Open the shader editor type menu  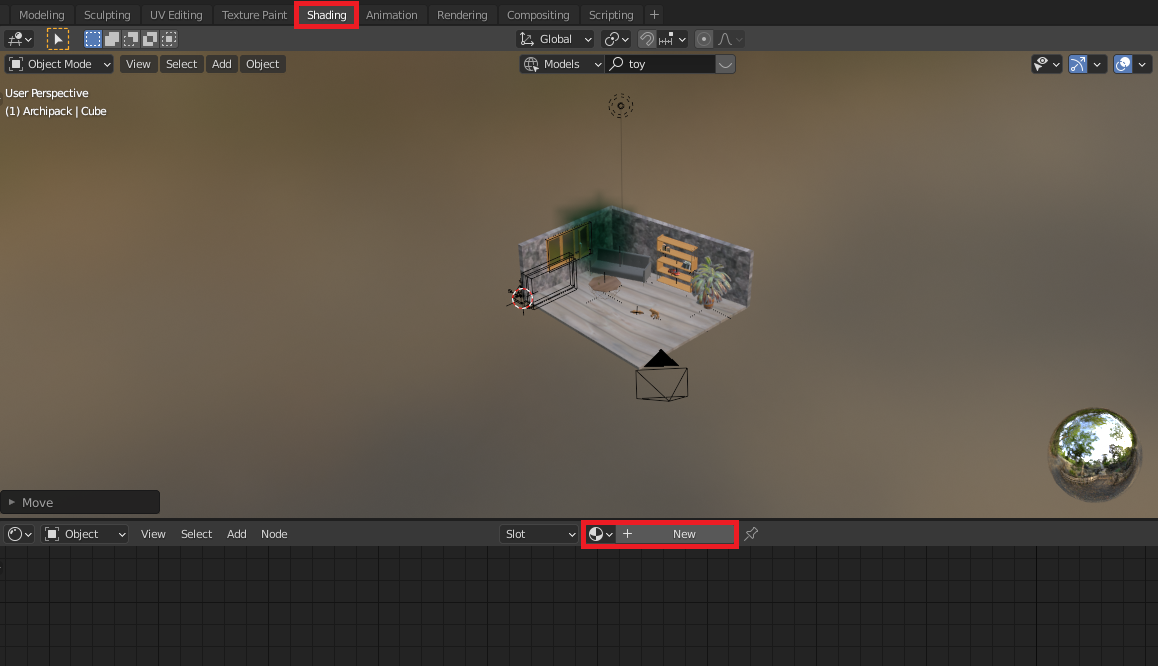[x=19, y=534]
